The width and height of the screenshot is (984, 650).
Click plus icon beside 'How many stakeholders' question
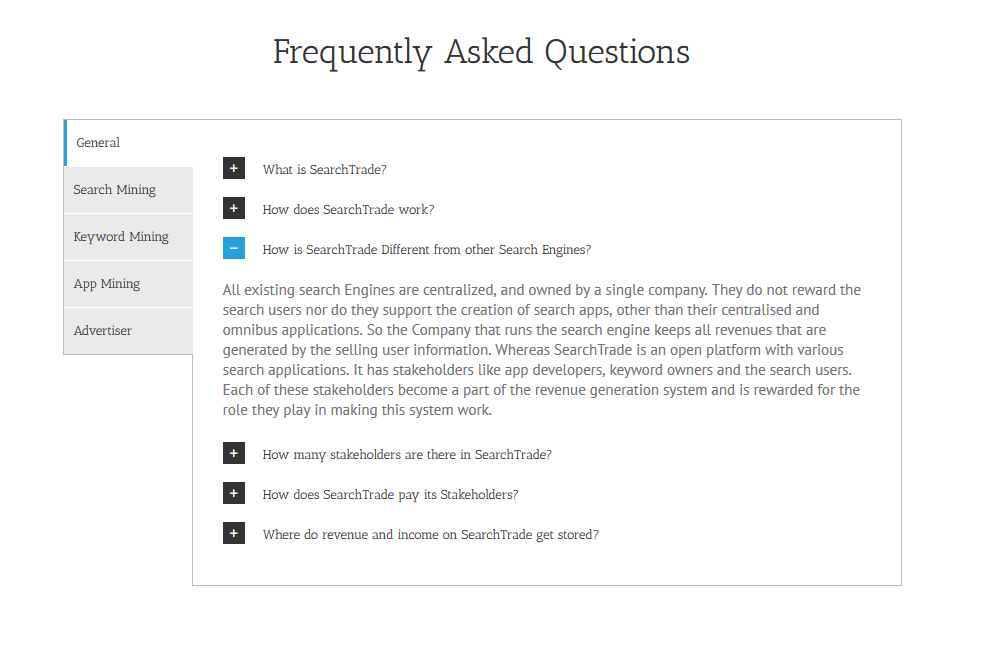(234, 454)
